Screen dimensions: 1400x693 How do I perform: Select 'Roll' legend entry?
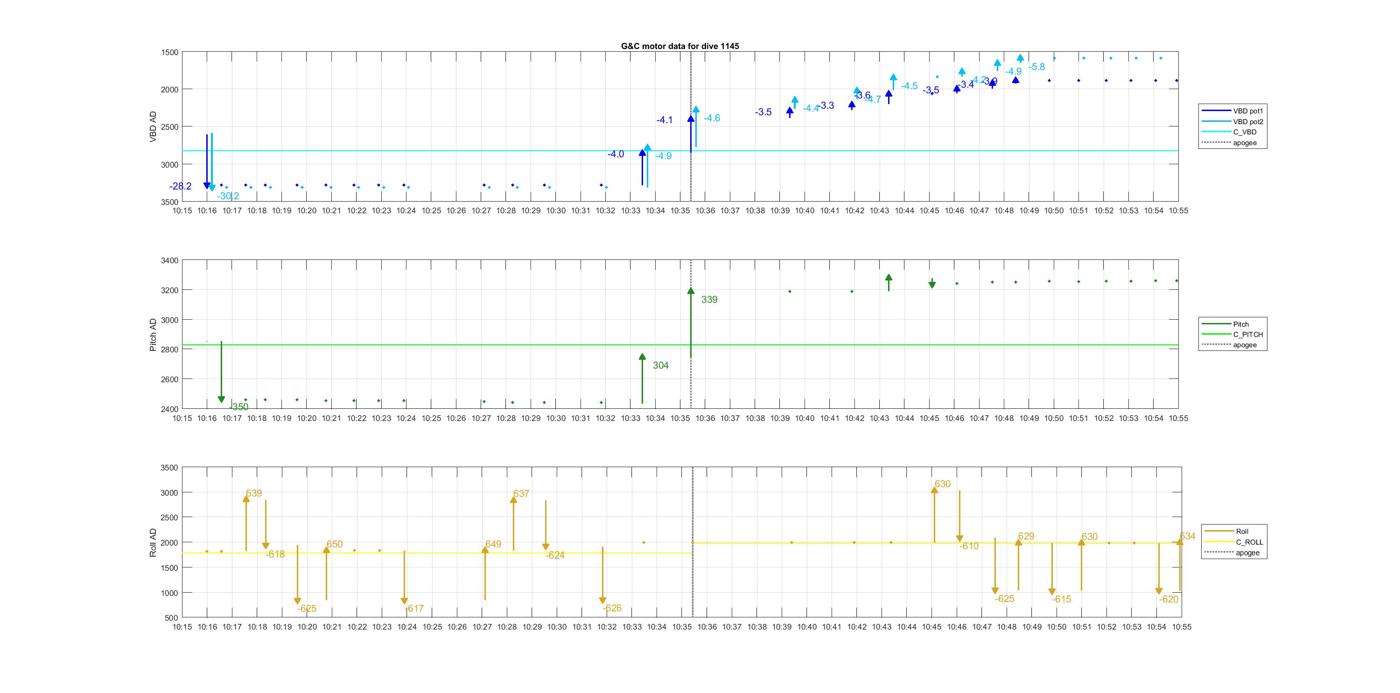tap(1243, 531)
